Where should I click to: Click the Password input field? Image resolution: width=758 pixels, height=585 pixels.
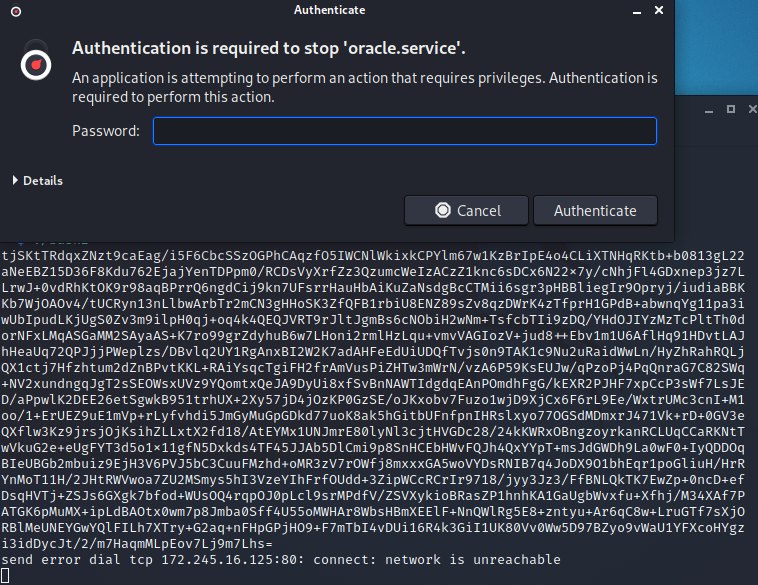pyautogui.click(x=405, y=131)
